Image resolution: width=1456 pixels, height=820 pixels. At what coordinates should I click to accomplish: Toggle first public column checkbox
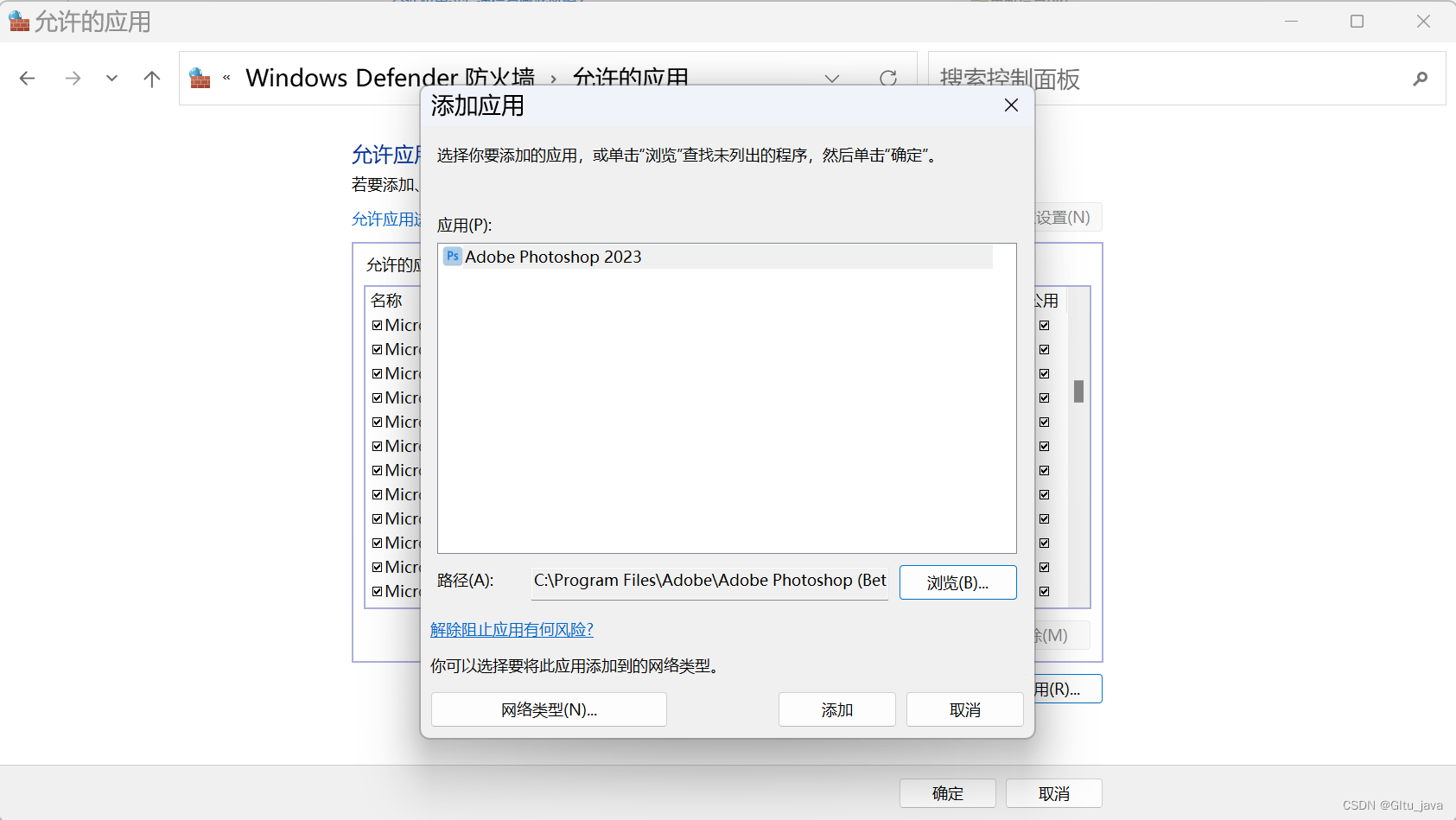coord(1045,326)
